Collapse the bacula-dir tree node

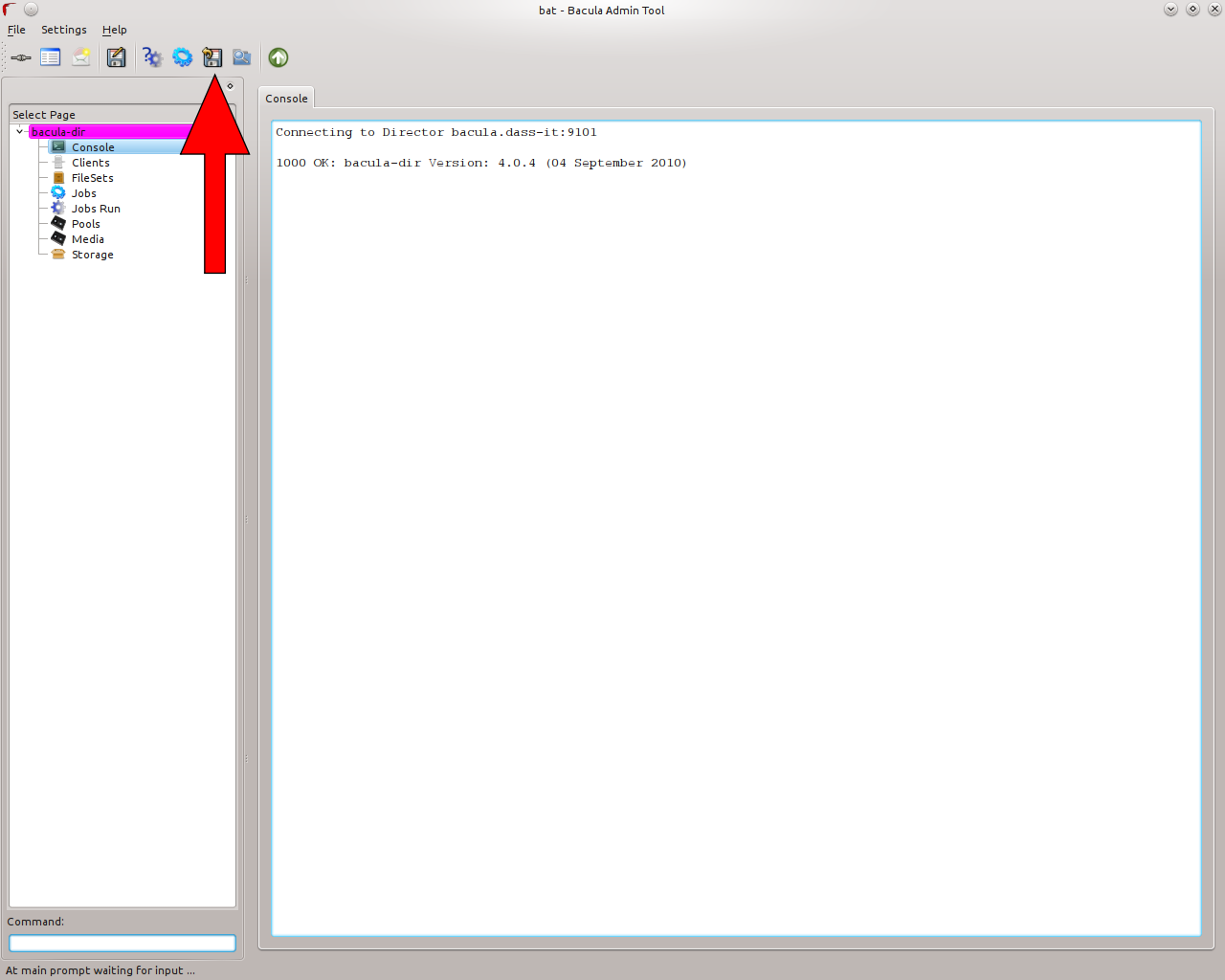pos(19,131)
